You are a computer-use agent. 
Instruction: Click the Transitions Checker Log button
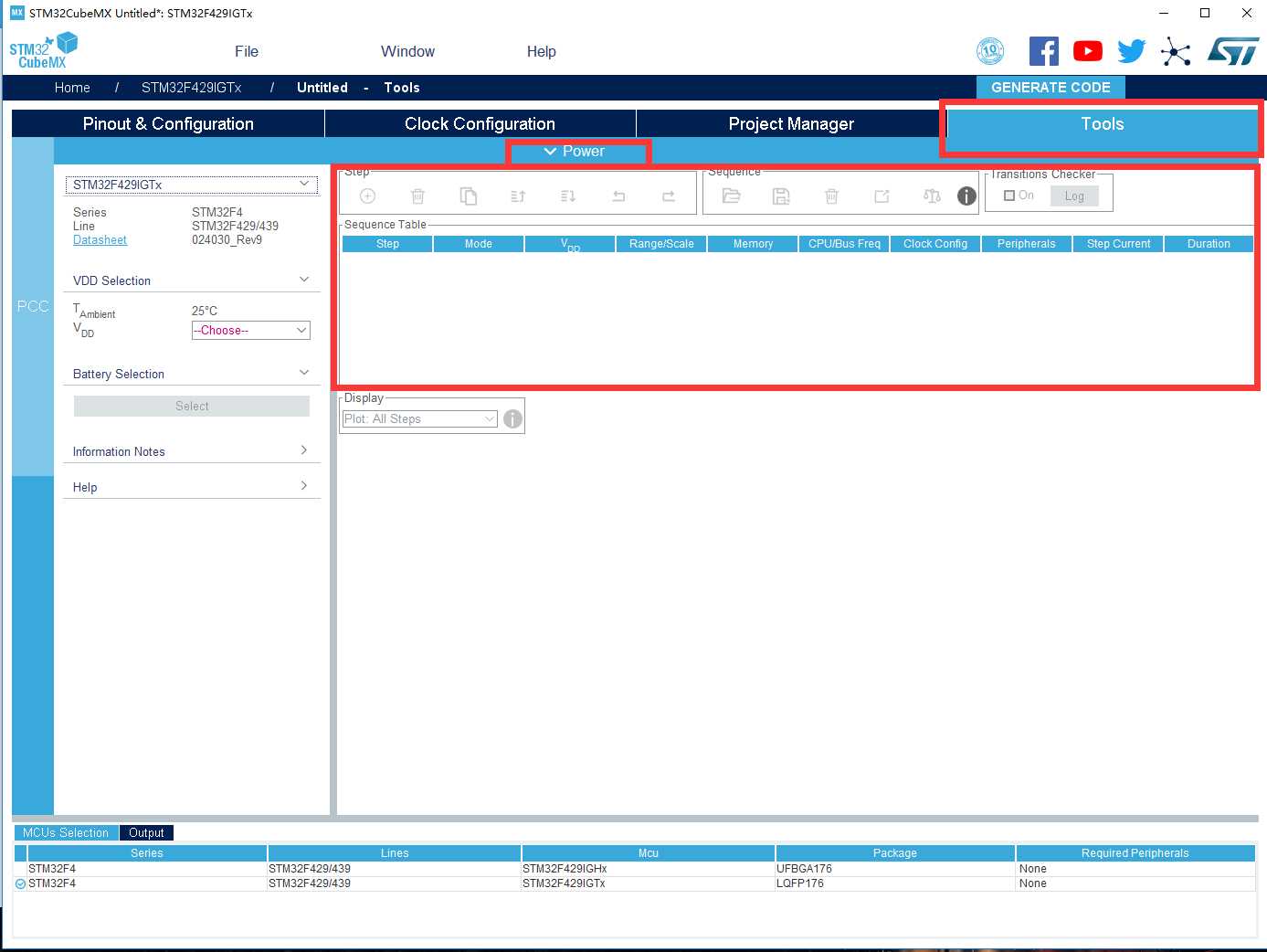(1074, 196)
